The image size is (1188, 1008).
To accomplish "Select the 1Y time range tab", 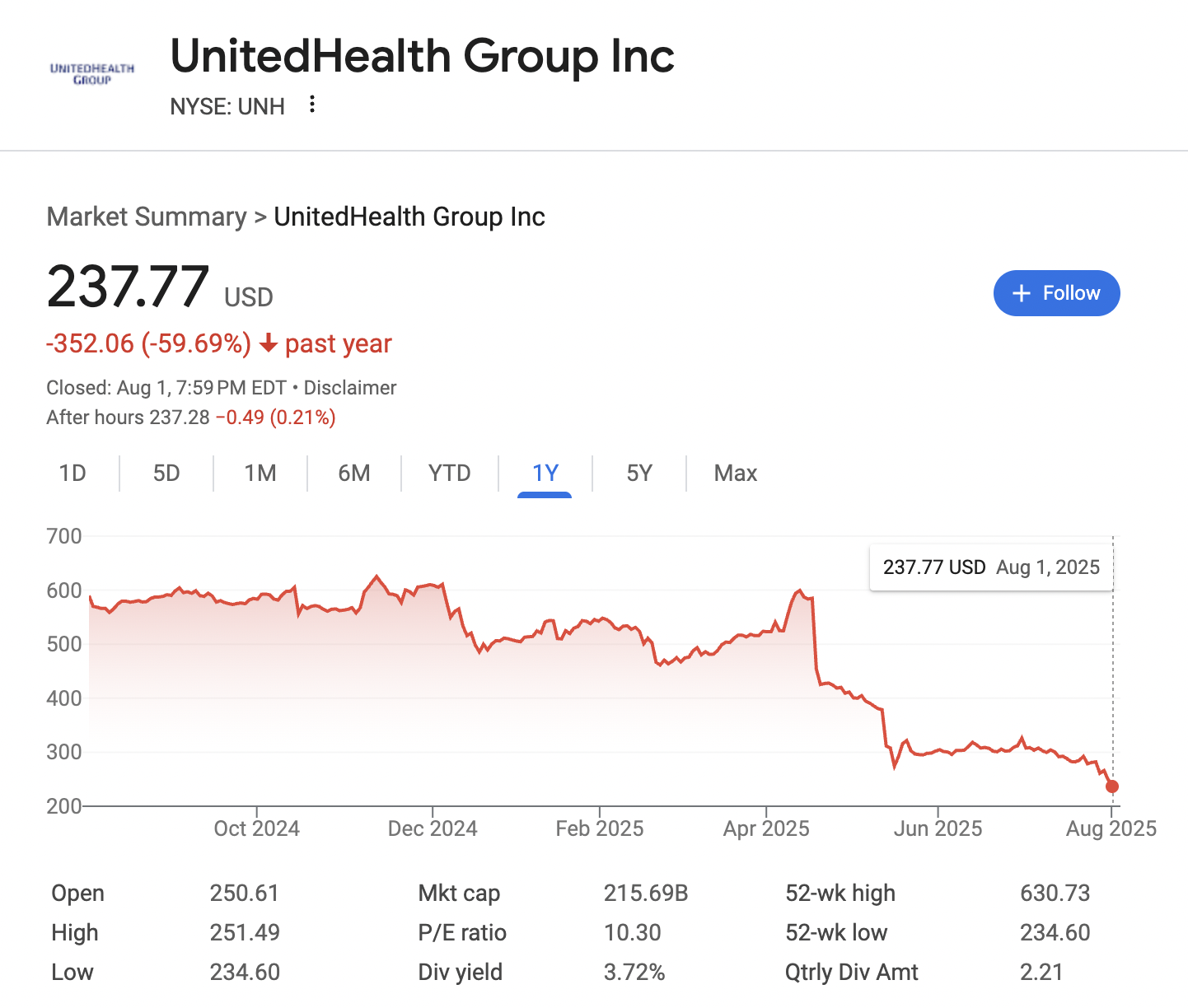I will 545,474.
